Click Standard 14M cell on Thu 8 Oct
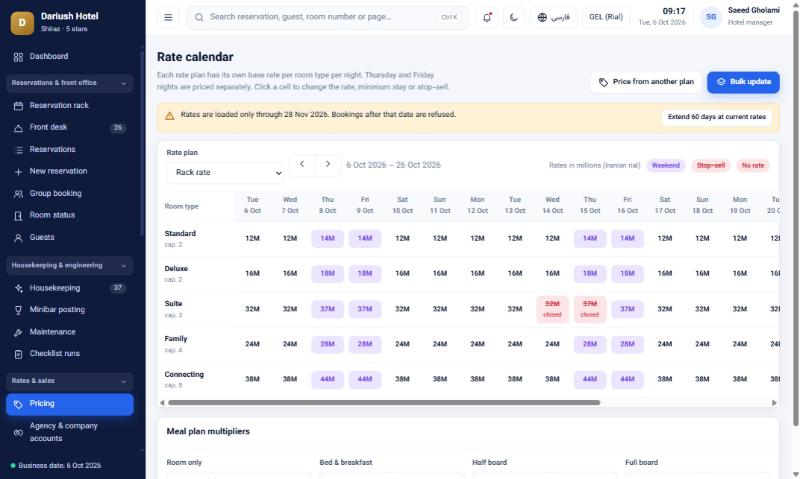This screenshot has width=800, height=479. (x=328, y=238)
